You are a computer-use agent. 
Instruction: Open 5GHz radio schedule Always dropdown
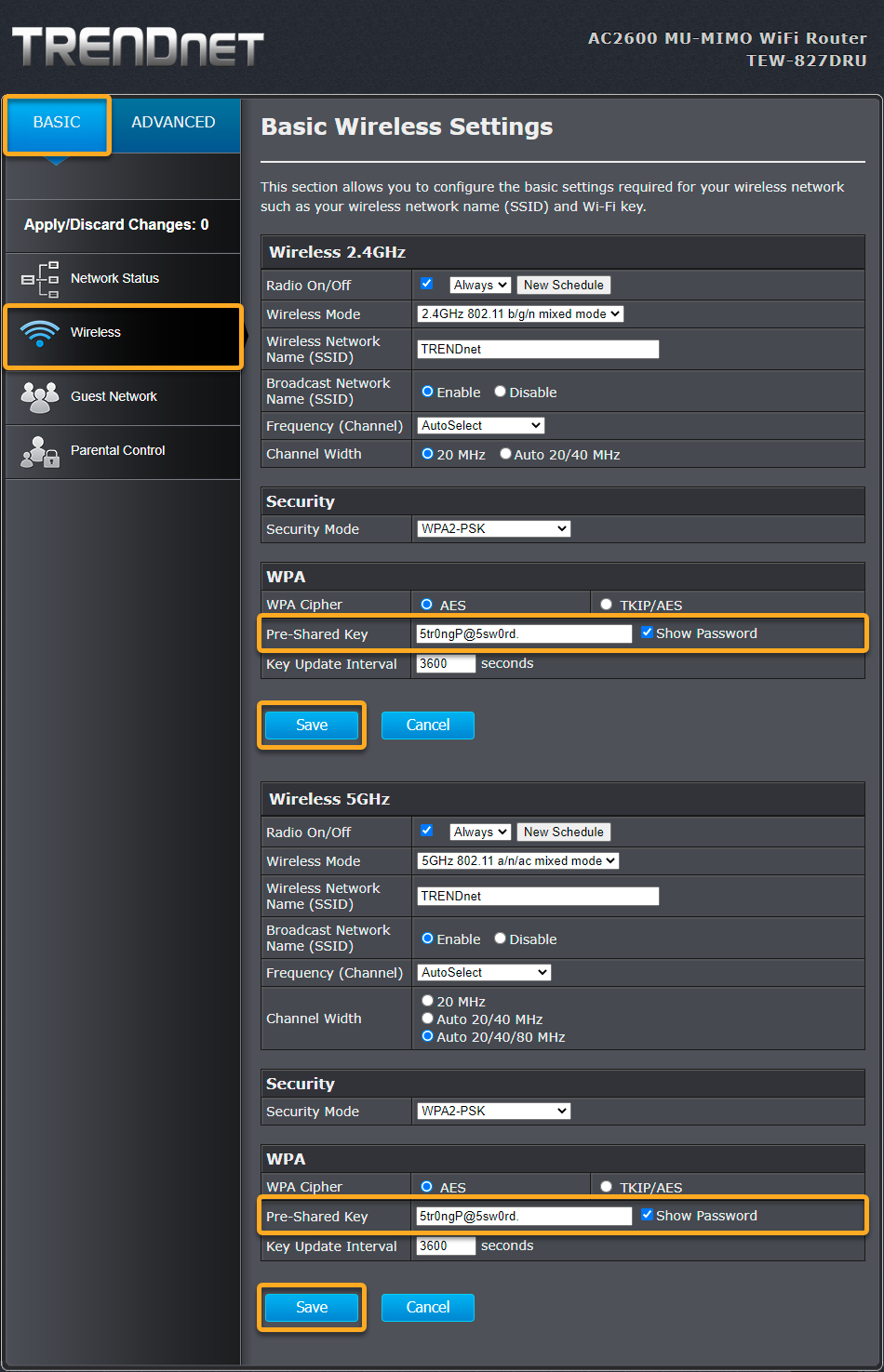coord(480,833)
